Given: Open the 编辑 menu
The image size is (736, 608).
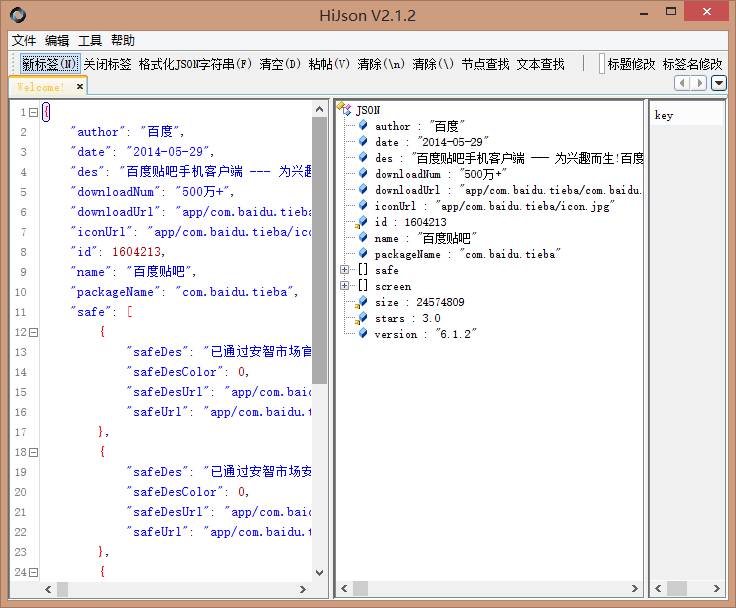Looking at the screenshot, I should pyautogui.click(x=57, y=40).
